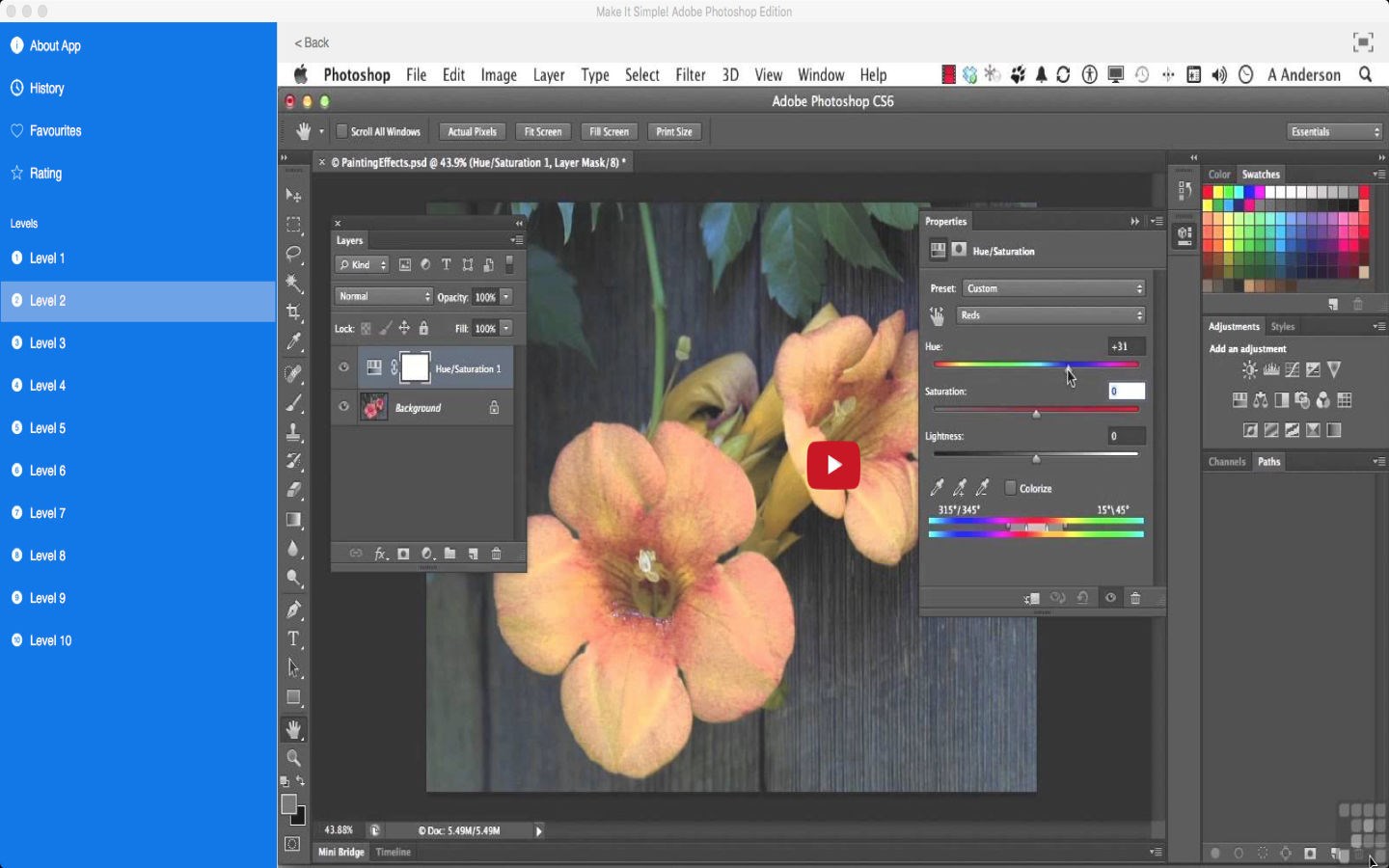Toggle Lock position in Layers panel
1389x868 pixels.
click(x=404, y=329)
